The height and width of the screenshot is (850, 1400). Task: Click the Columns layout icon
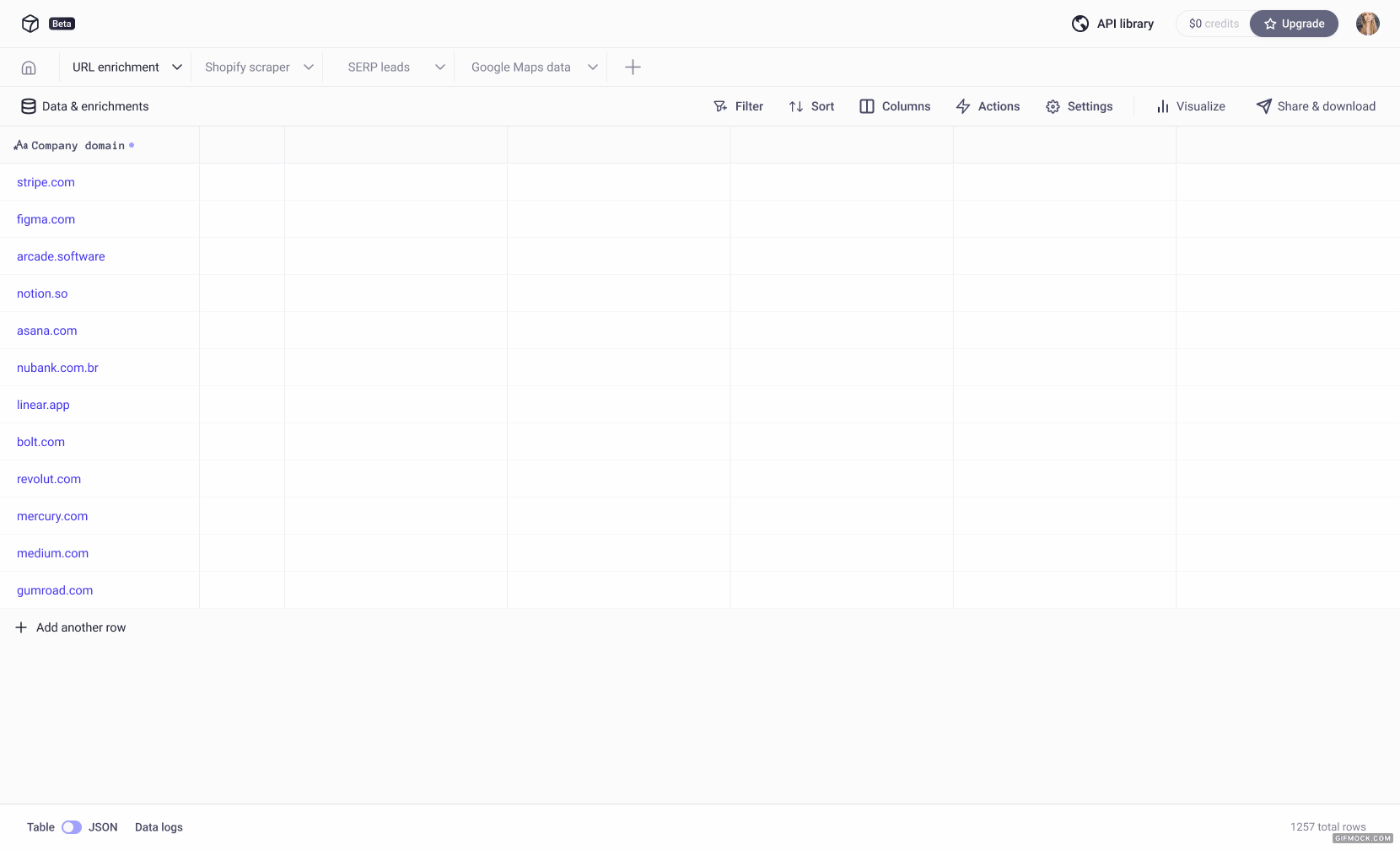(x=867, y=106)
